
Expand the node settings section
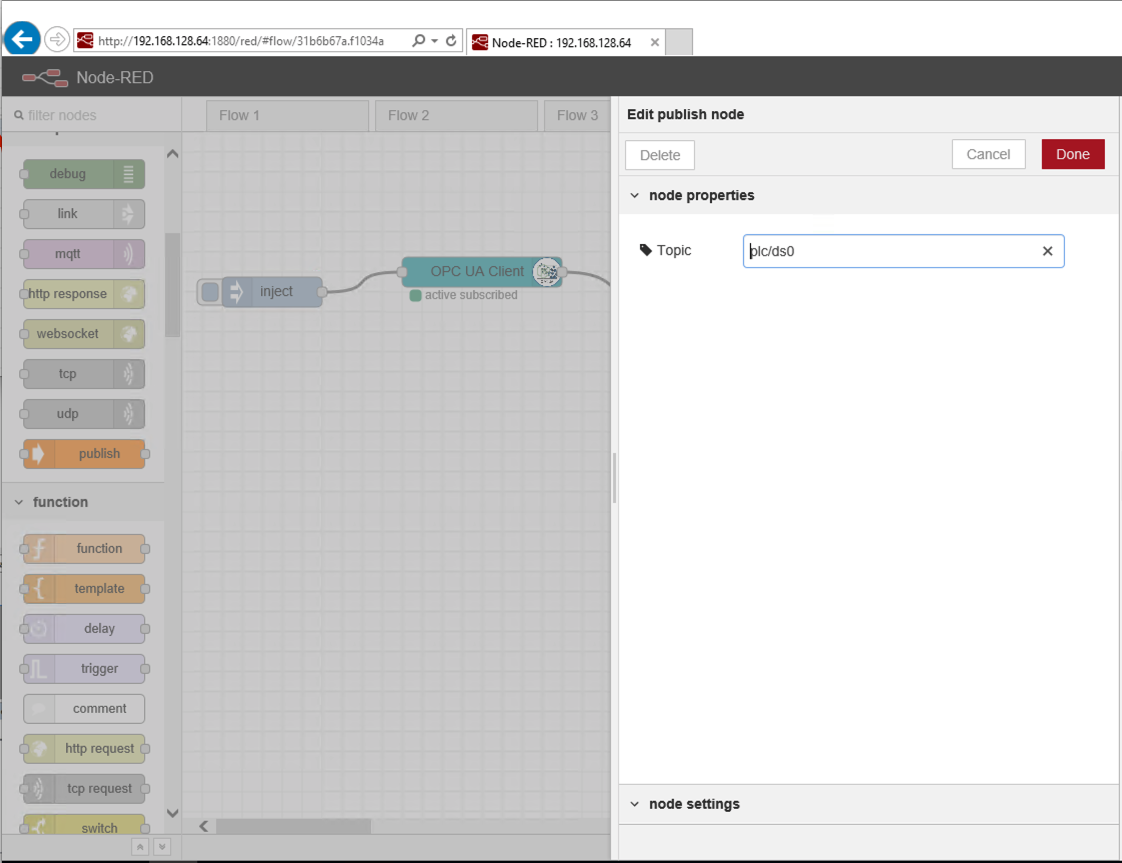coord(635,804)
